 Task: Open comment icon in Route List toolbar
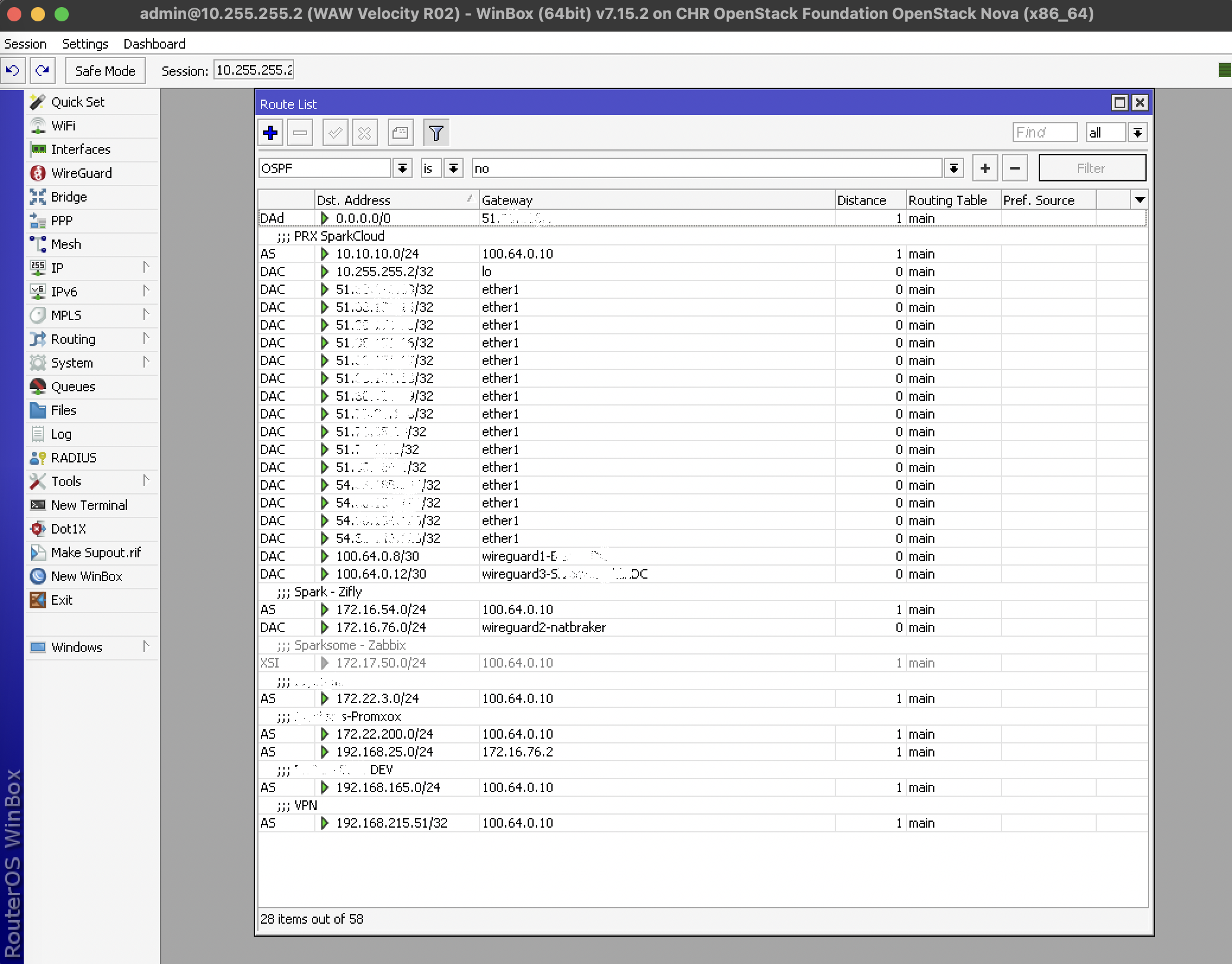[x=400, y=133]
